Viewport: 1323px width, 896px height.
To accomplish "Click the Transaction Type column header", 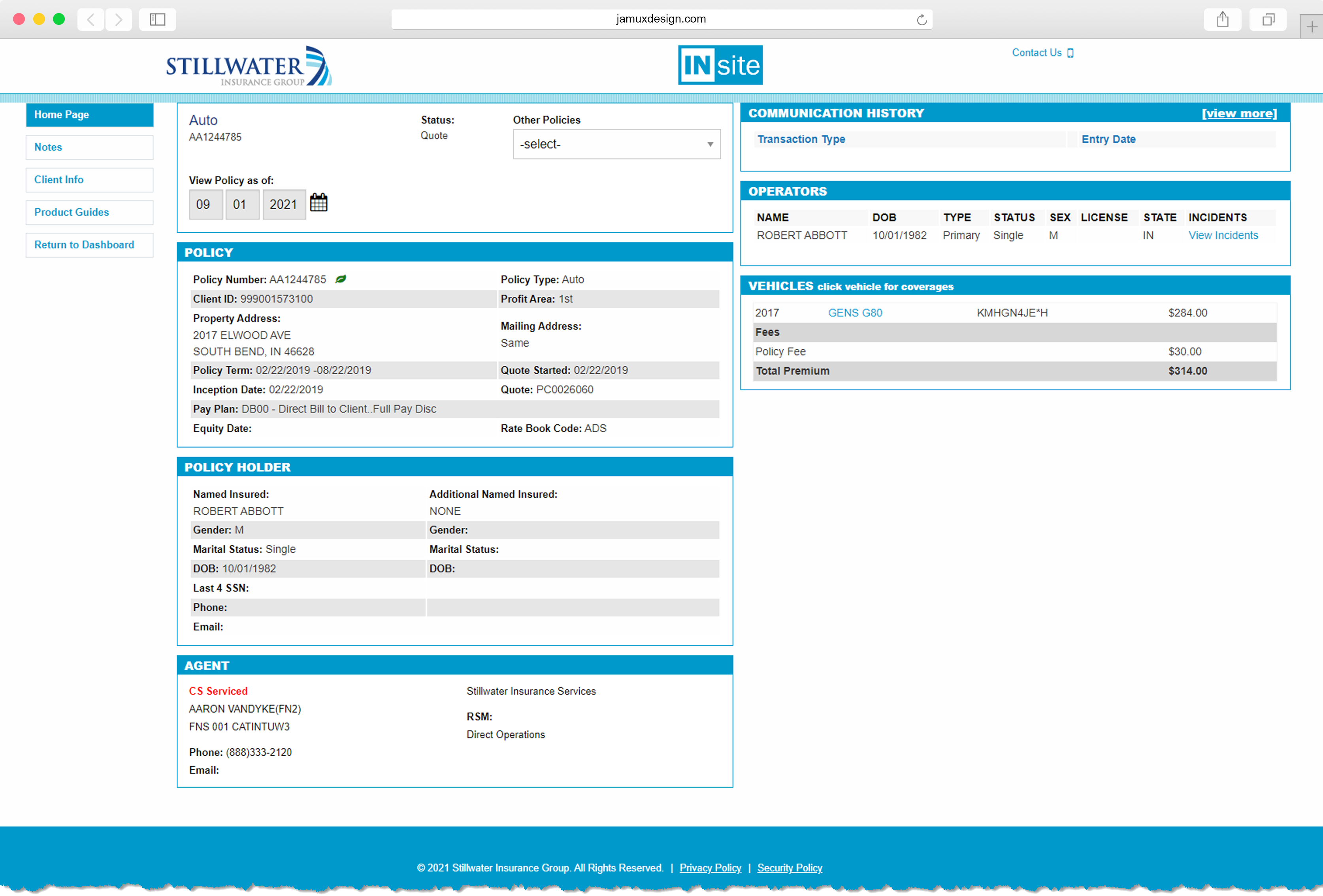I will pos(801,139).
